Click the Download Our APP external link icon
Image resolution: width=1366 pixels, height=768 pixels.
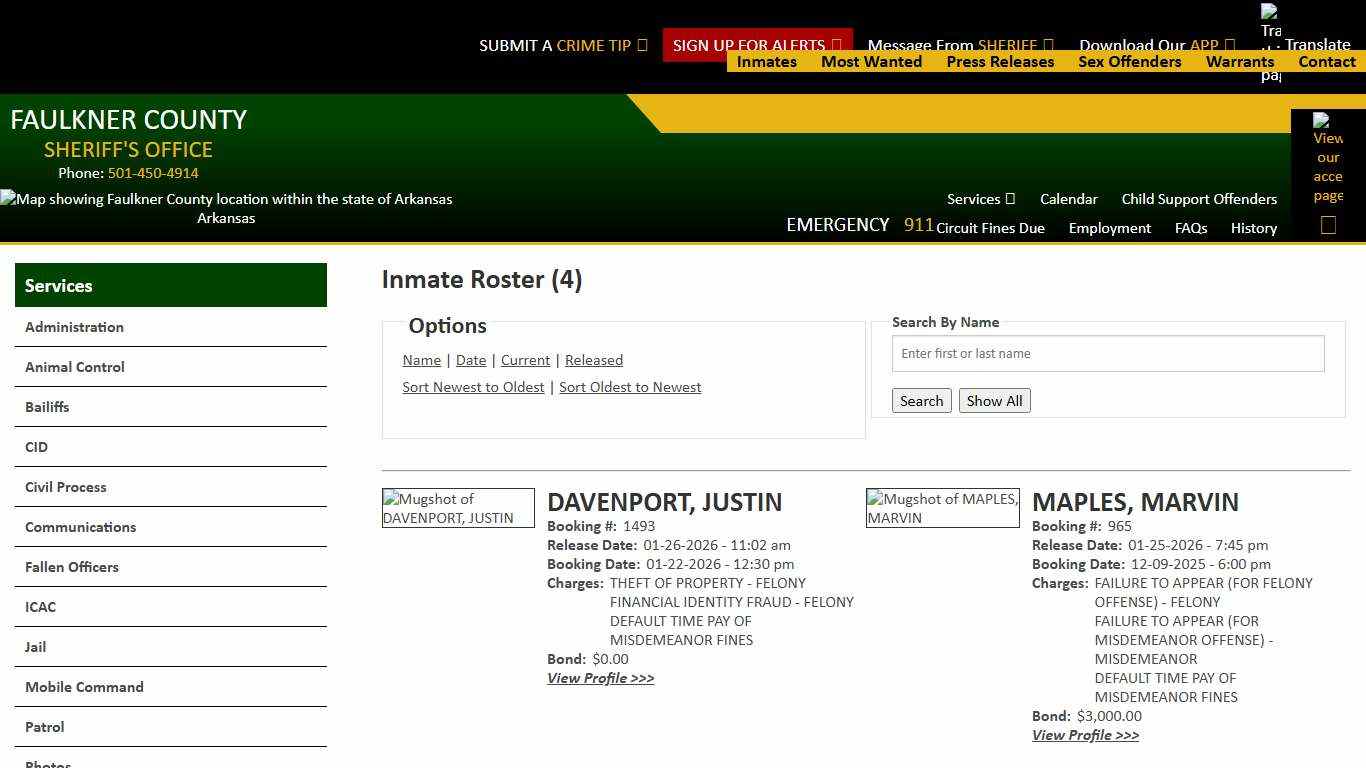coord(1230,45)
